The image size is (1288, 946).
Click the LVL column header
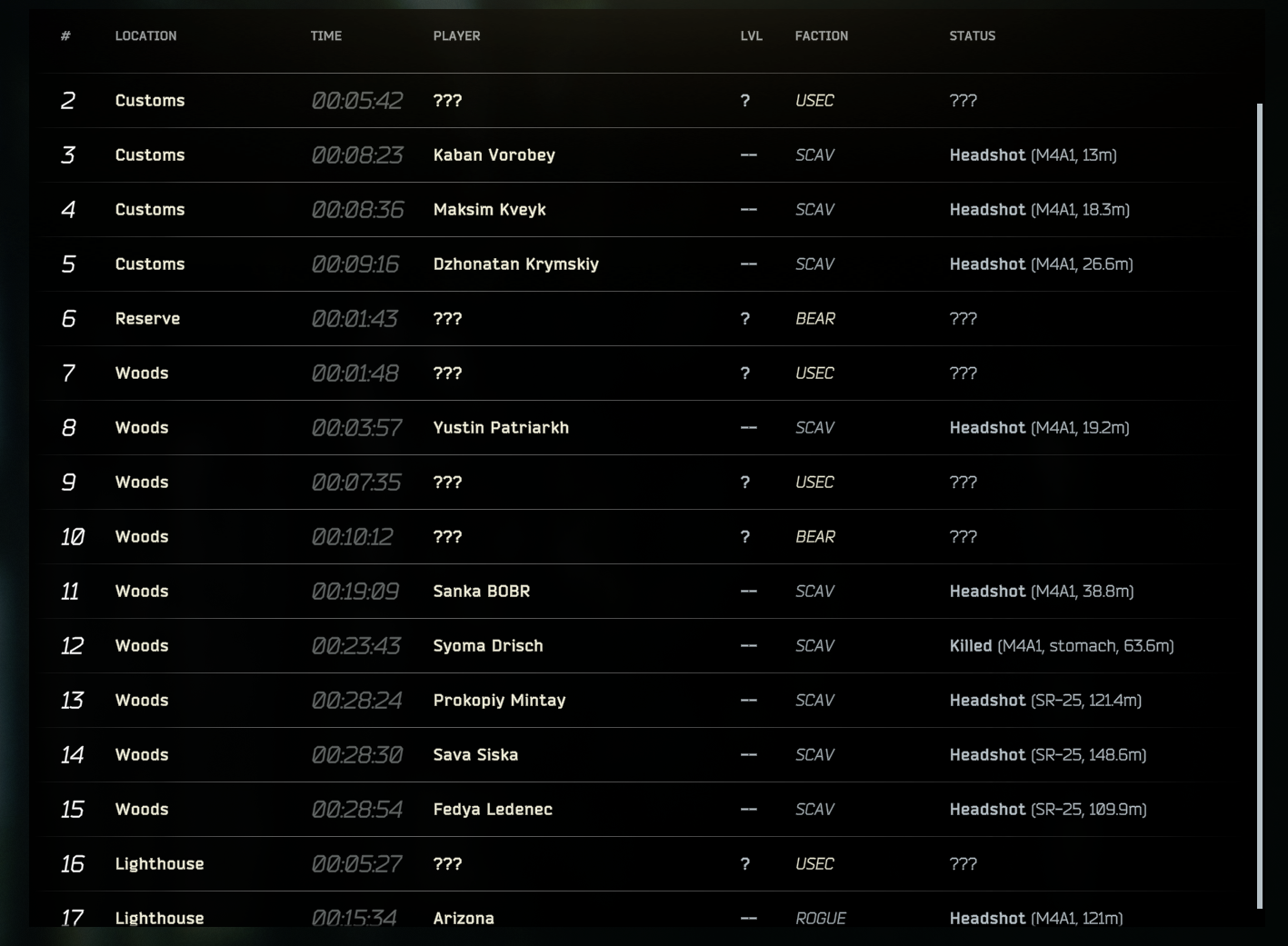752,36
